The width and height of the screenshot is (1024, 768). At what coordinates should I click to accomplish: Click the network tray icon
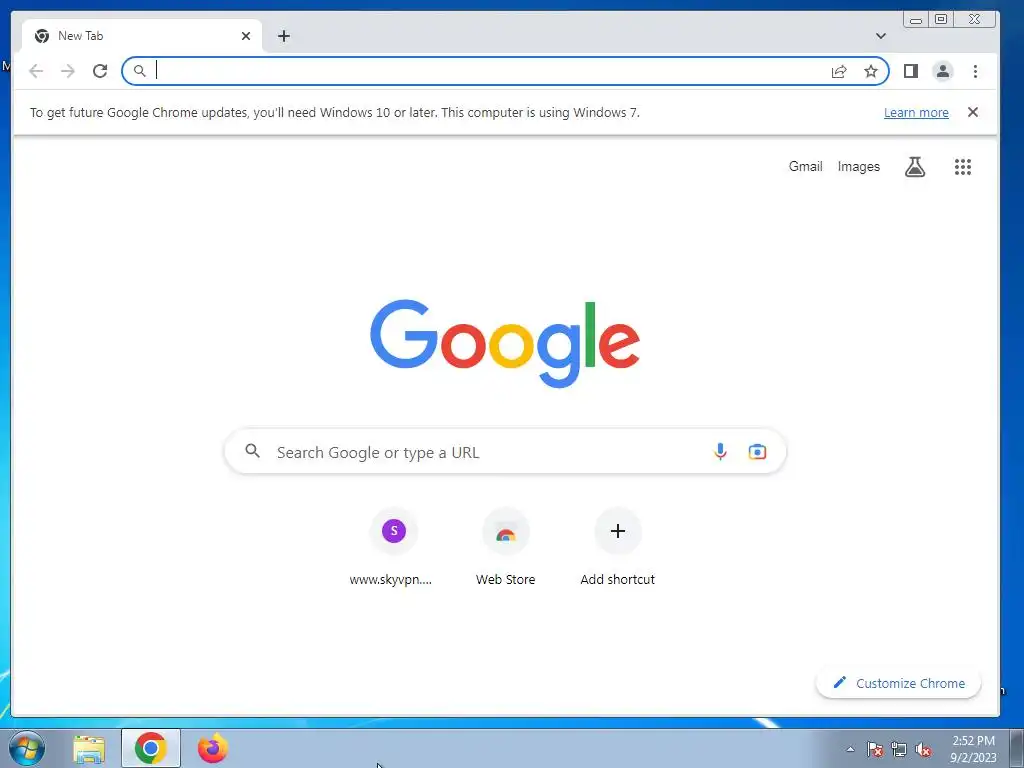(x=899, y=749)
